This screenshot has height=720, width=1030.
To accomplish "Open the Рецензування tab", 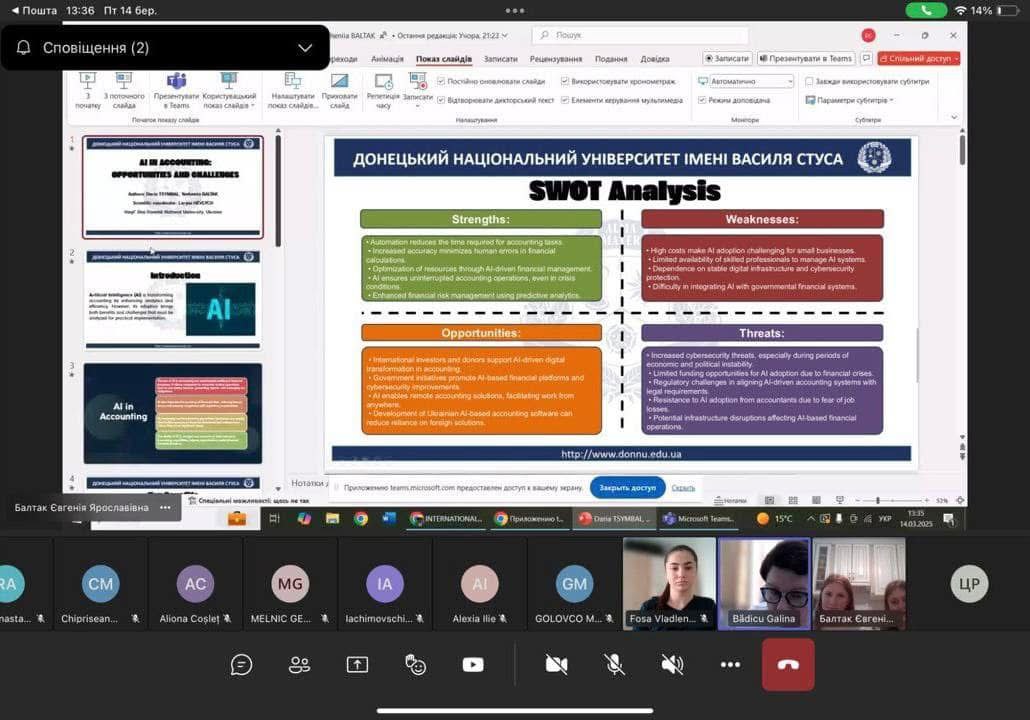I will [x=556, y=58].
